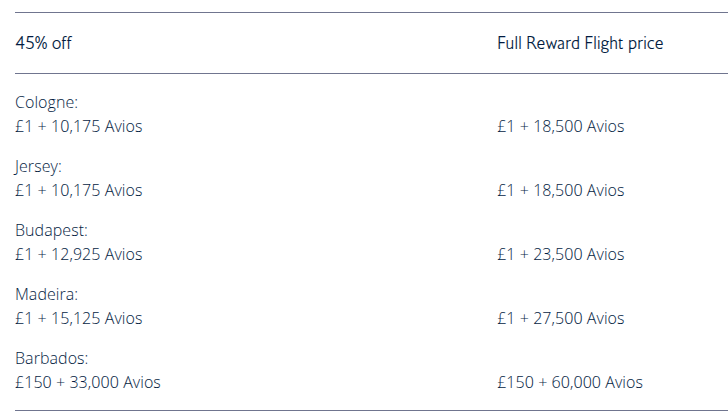
Task: Click the "45% off" column header
Action: (x=43, y=43)
